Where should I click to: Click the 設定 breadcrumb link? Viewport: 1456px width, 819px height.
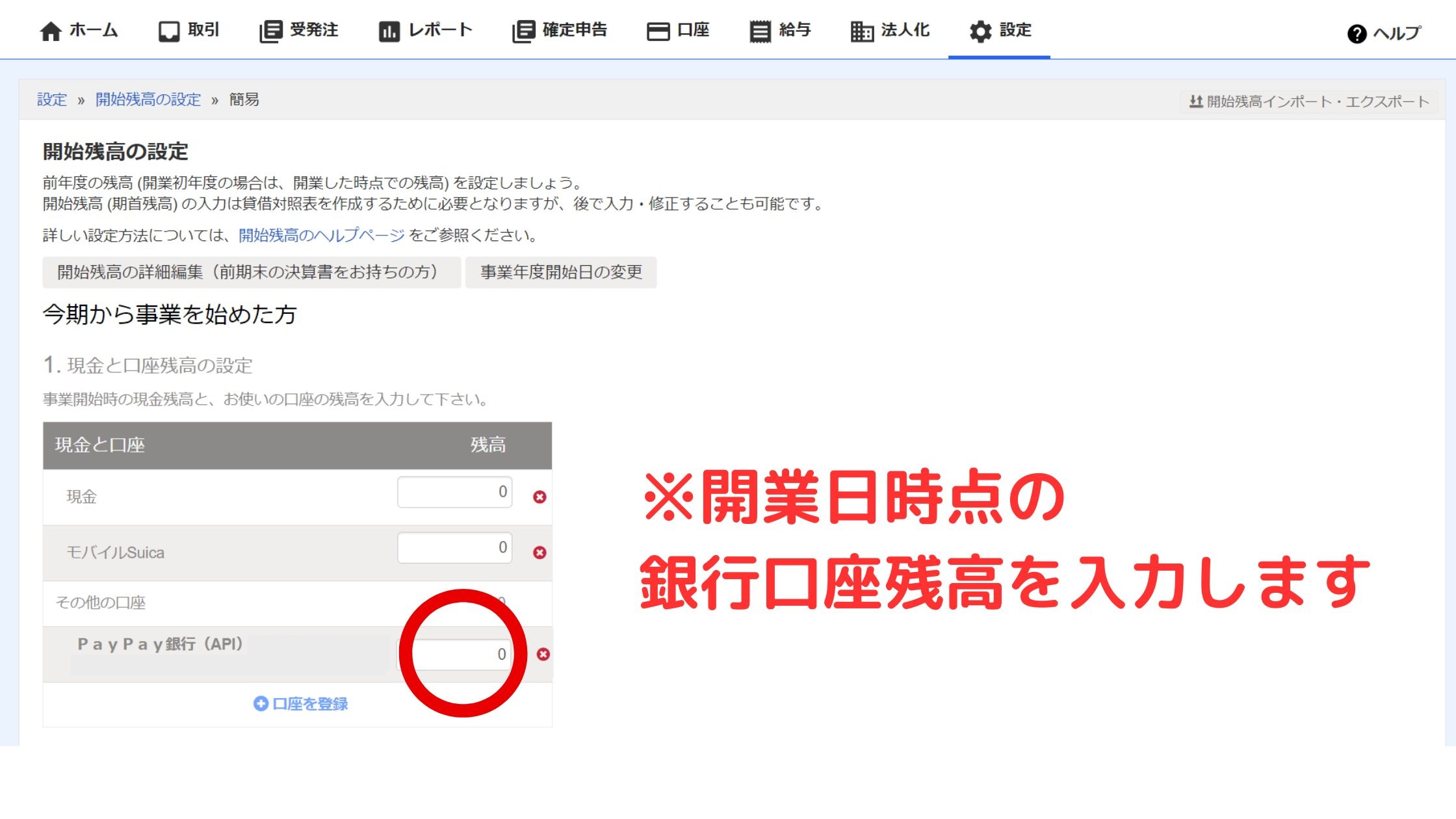coord(52,99)
